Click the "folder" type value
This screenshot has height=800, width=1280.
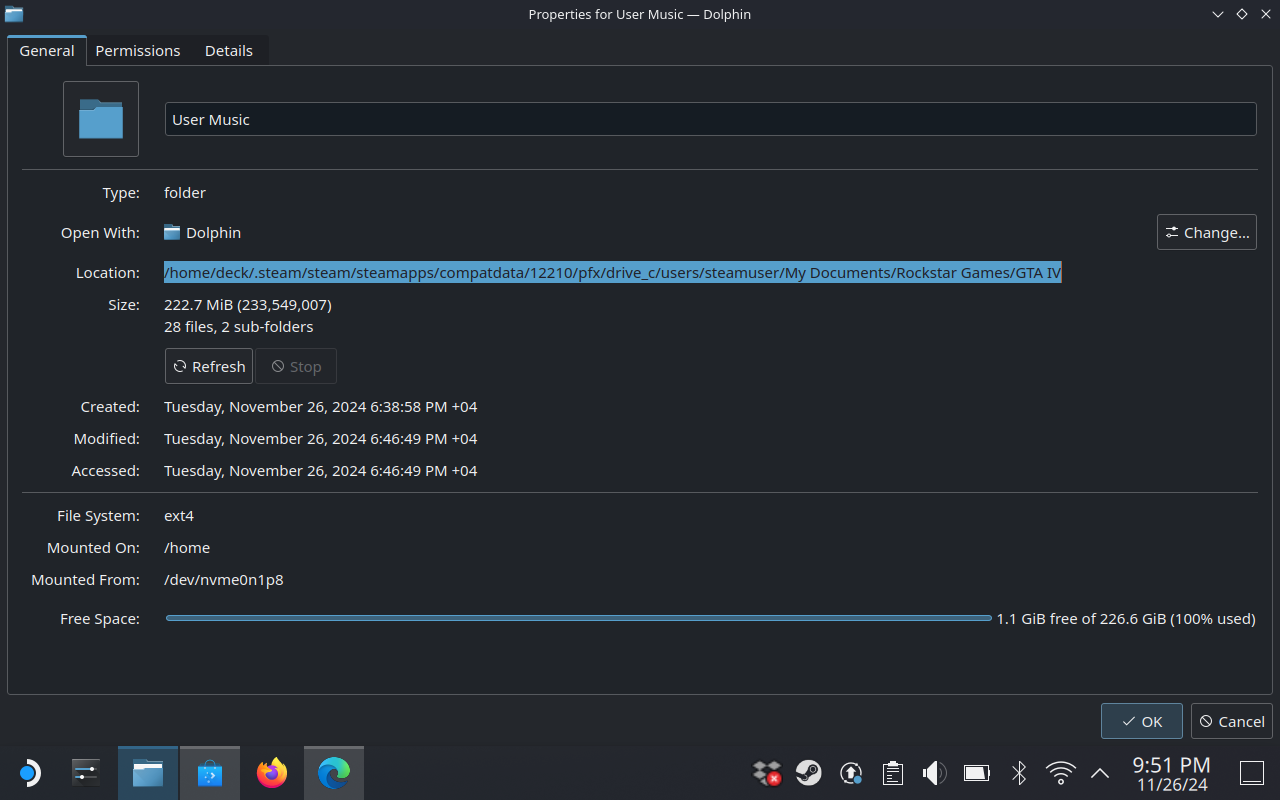tap(185, 192)
